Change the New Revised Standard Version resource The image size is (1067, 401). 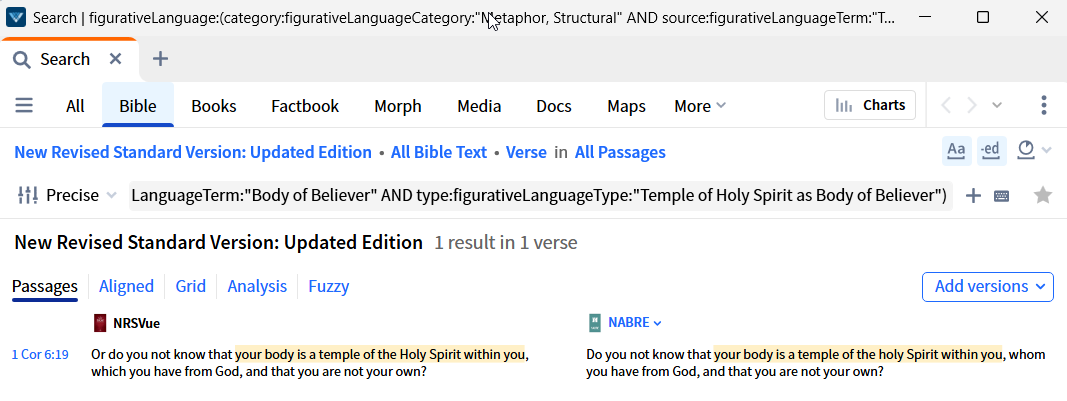click(x=193, y=153)
